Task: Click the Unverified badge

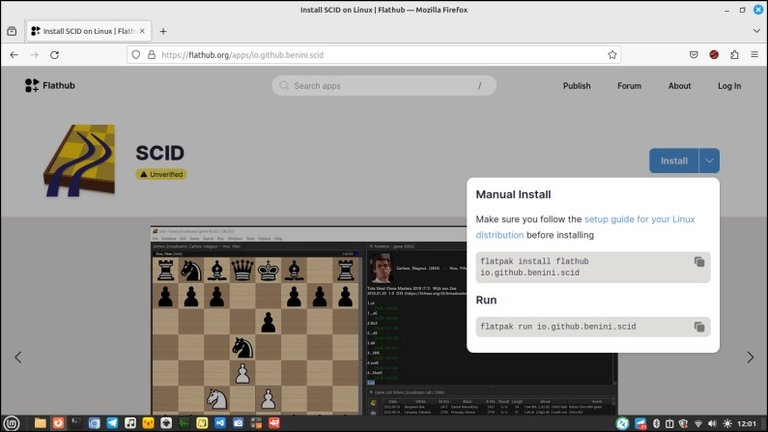Action: (x=161, y=174)
